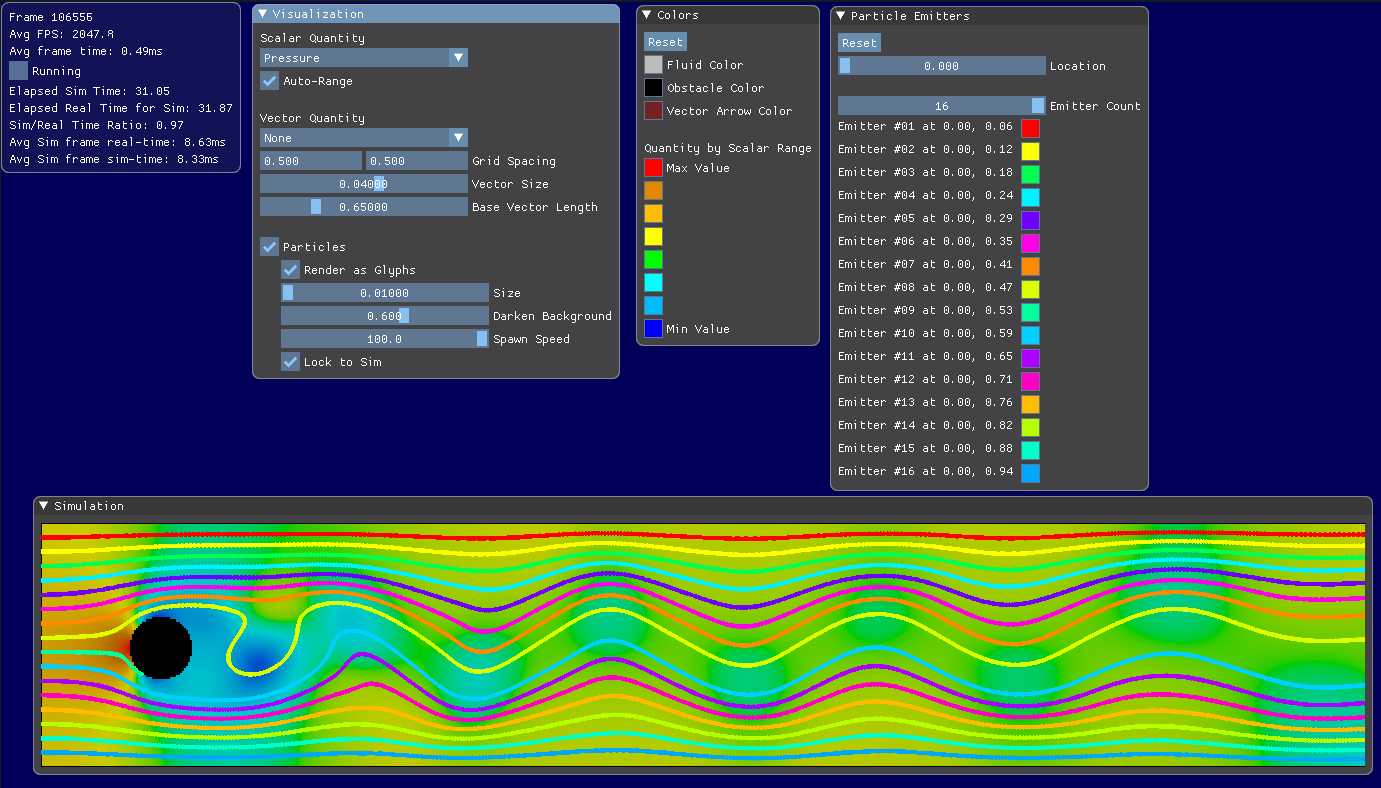The image size is (1381, 788).
Task: Collapse the Visualization panel
Action: point(263,14)
